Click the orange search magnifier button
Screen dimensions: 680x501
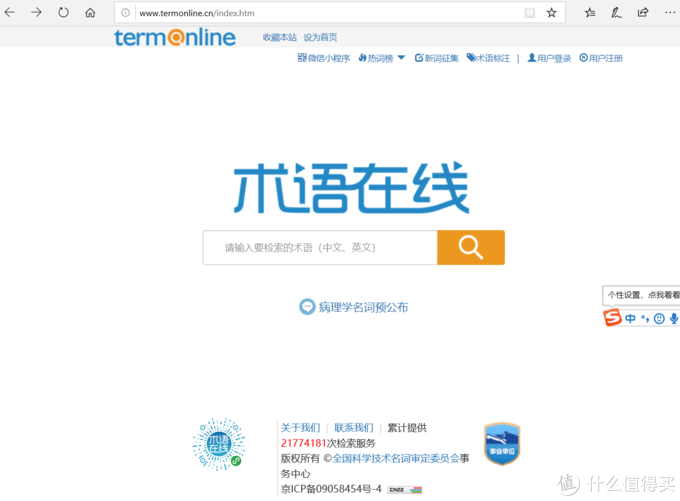[470, 247]
